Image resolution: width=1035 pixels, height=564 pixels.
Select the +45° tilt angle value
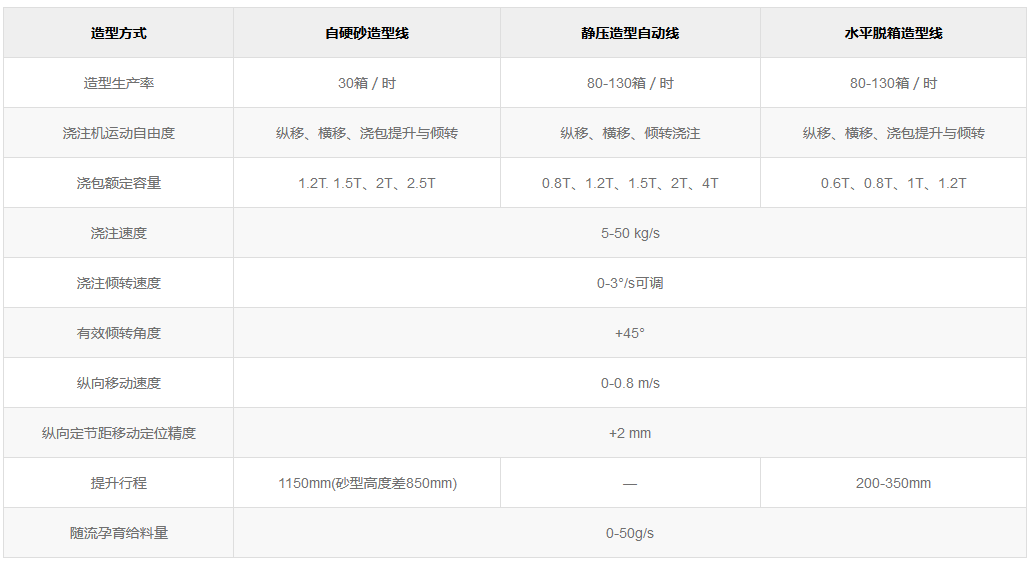[x=630, y=333]
